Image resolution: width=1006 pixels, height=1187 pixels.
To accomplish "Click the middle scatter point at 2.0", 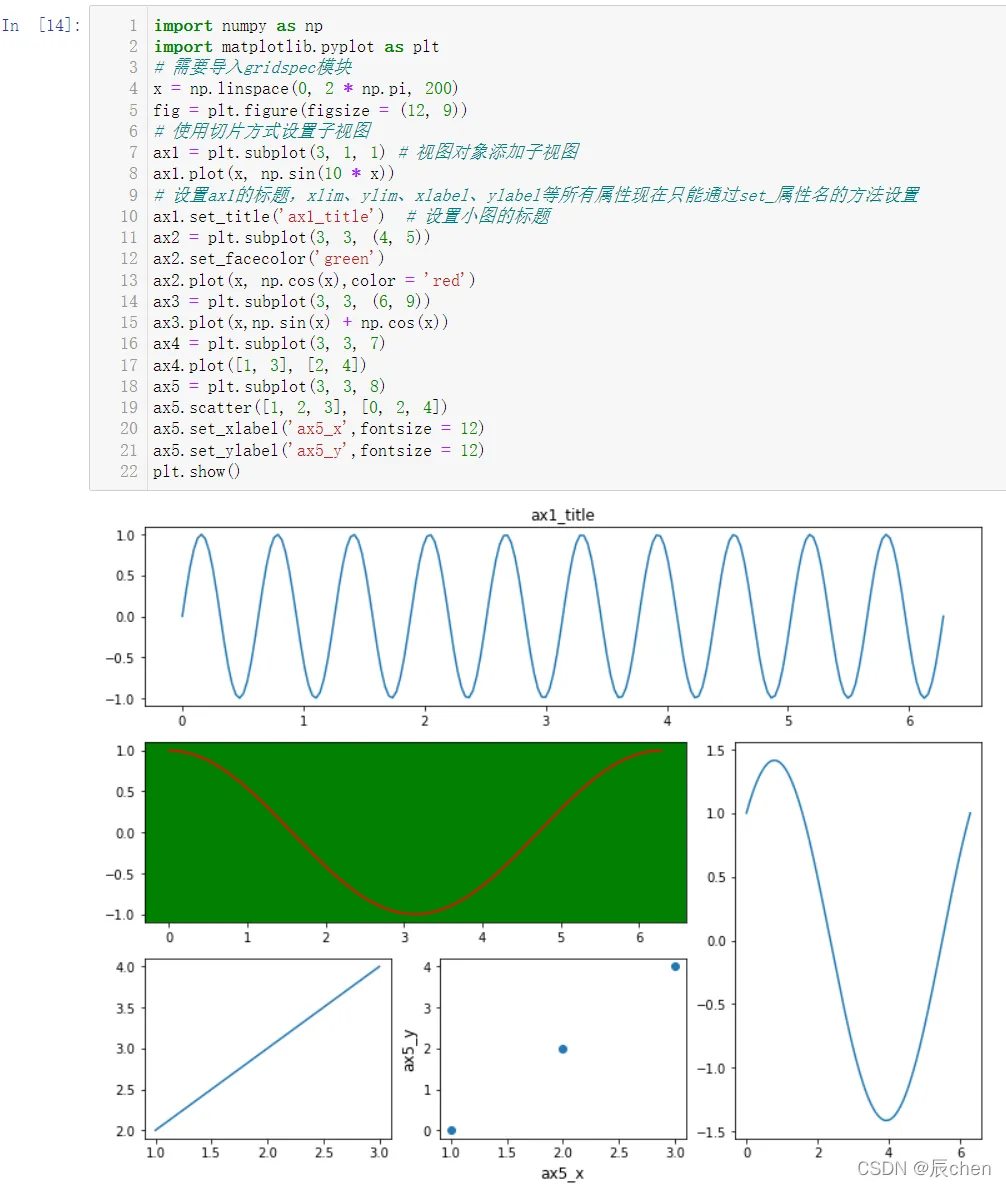I will pyautogui.click(x=562, y=1049).
